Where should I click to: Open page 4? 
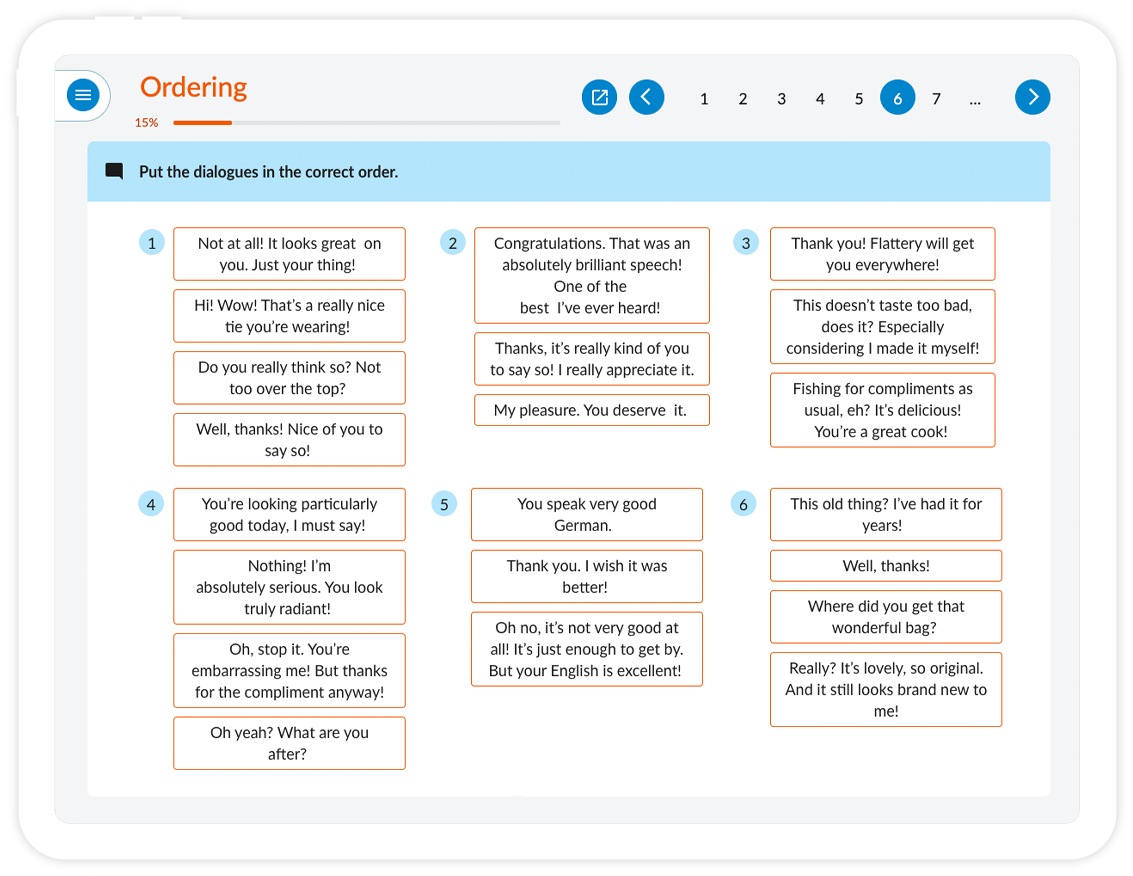coord(820,99)
